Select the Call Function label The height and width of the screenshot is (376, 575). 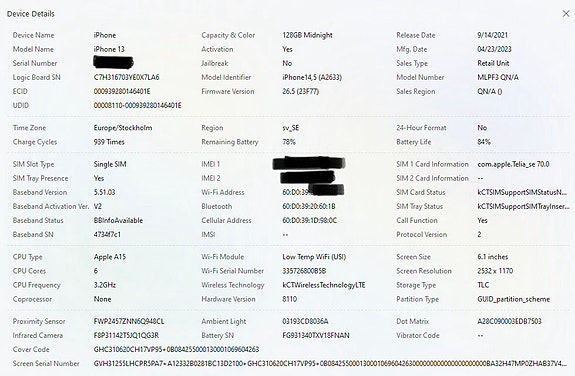(417, 220)
